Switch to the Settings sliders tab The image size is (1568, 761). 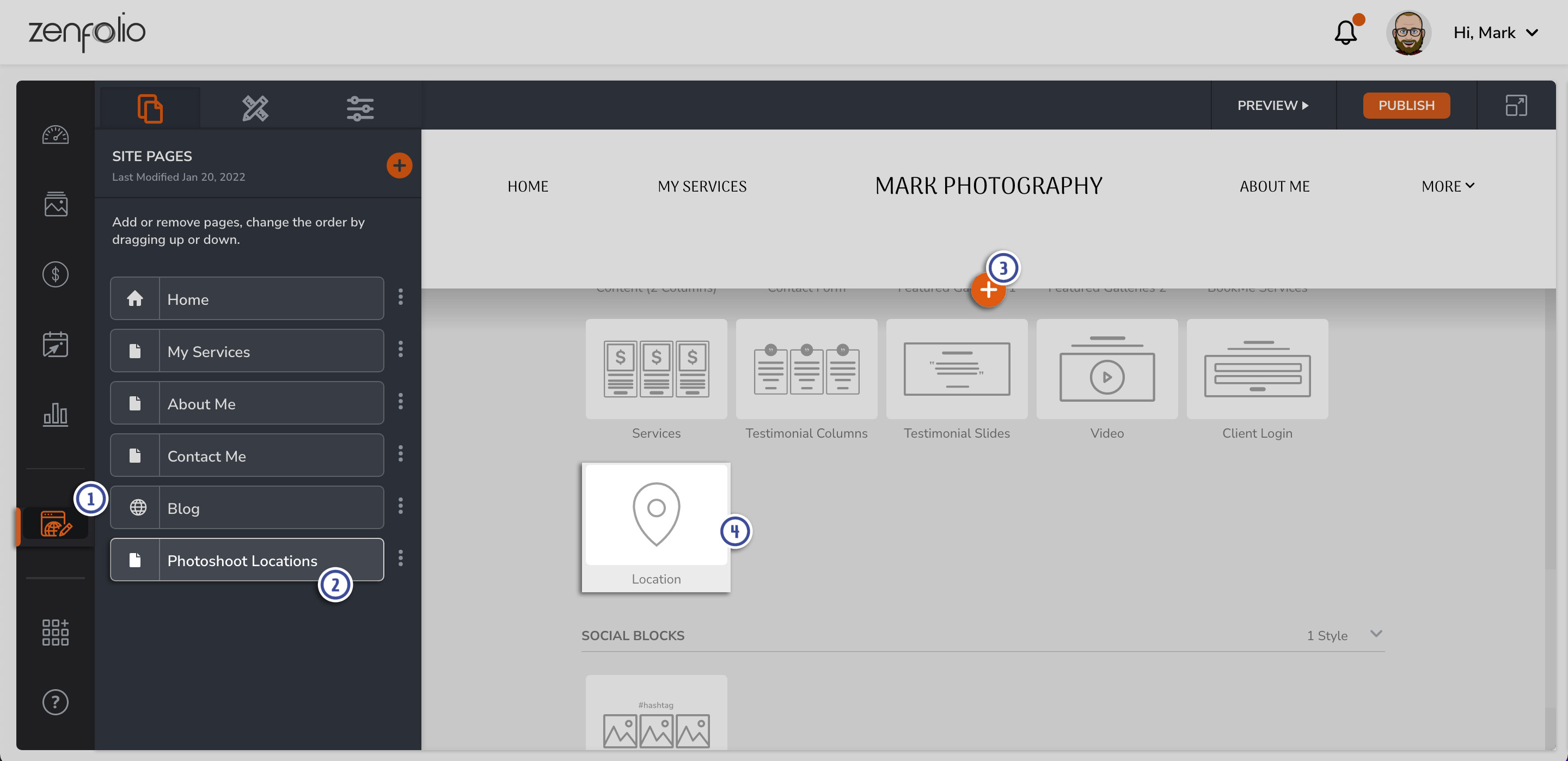(x=360, y=108)
